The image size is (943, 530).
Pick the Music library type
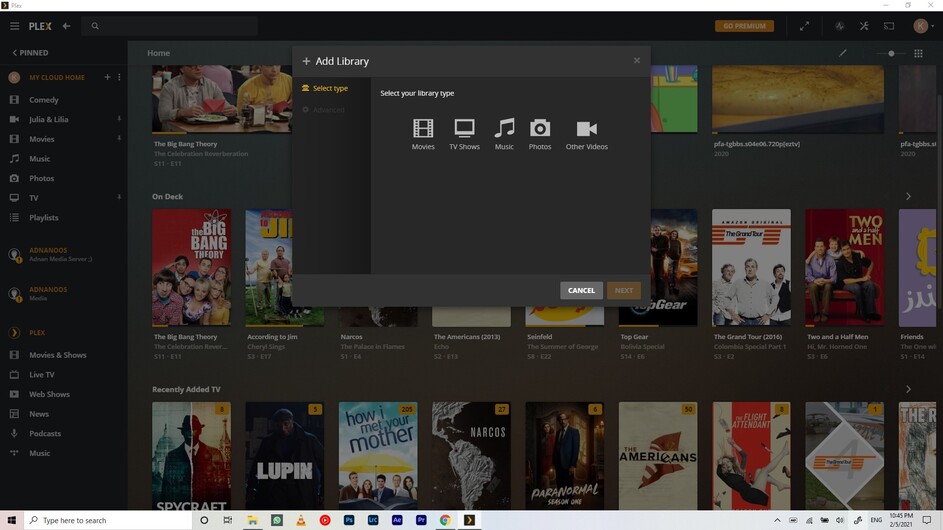504,134
